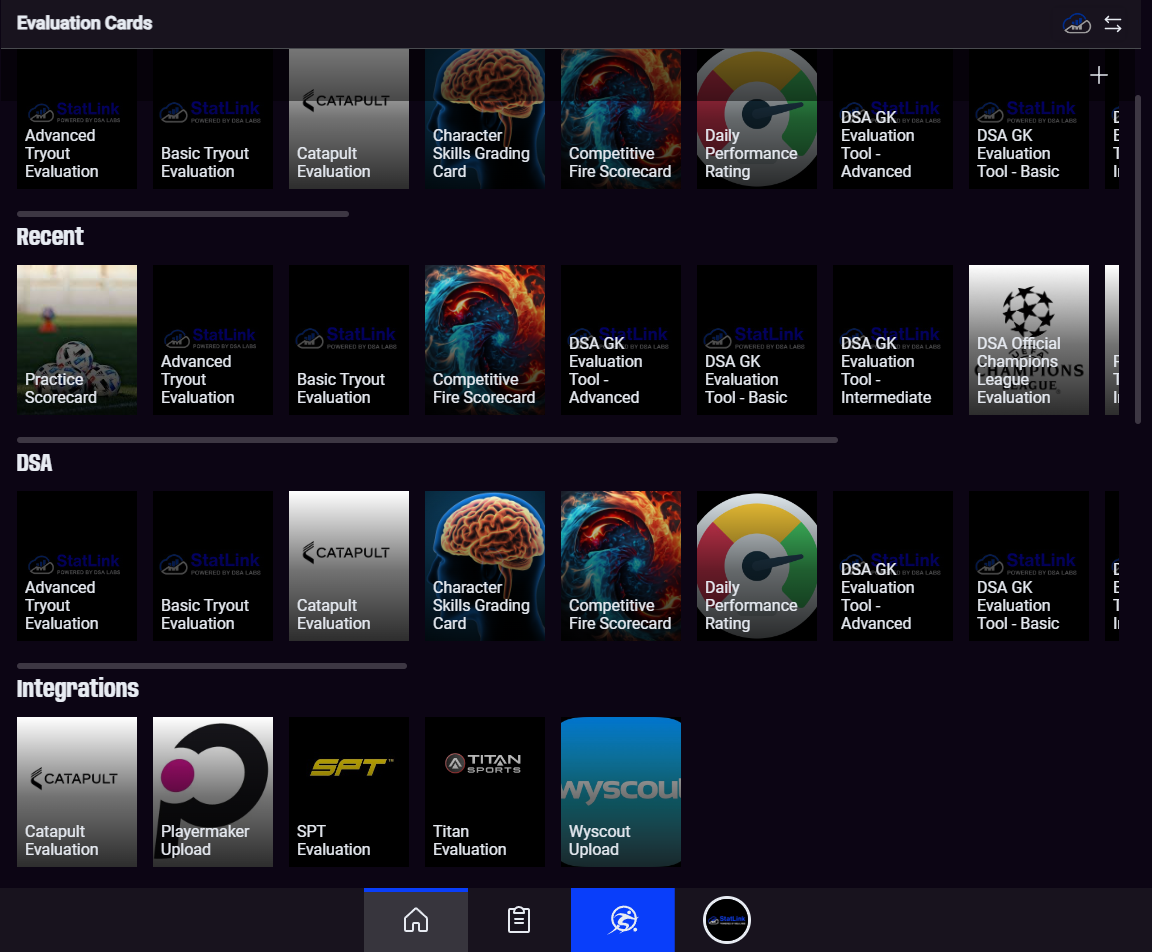Click the swap arrows icon in the header
The image size is (1152, 952).
[1113, 24]
